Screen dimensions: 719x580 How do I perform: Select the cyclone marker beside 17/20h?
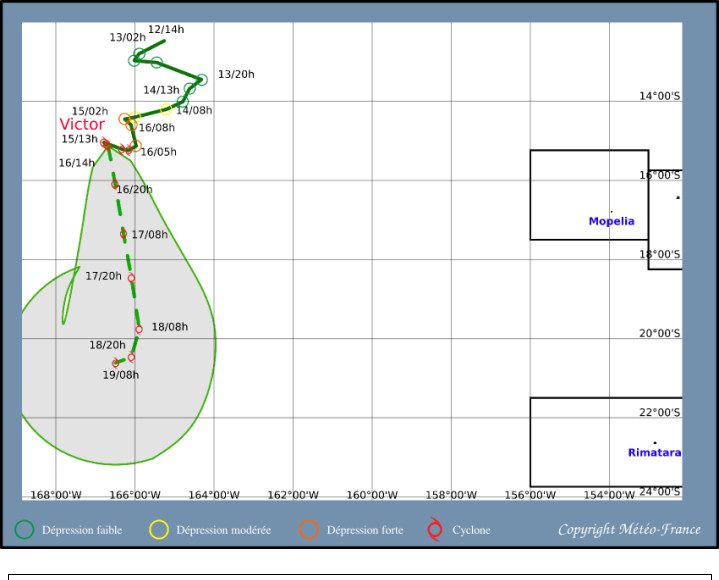coord(131,278)
